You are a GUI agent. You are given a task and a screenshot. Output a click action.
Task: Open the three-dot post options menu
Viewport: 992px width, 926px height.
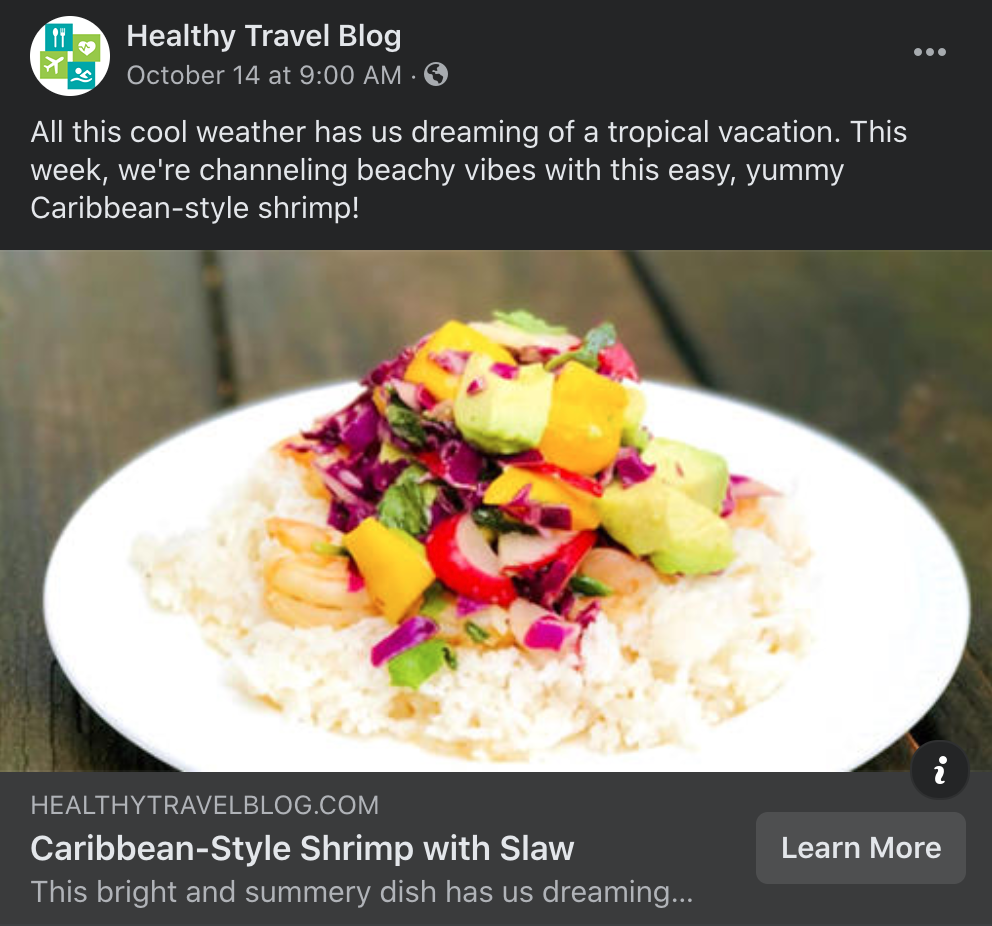click(x=929, y=52)
